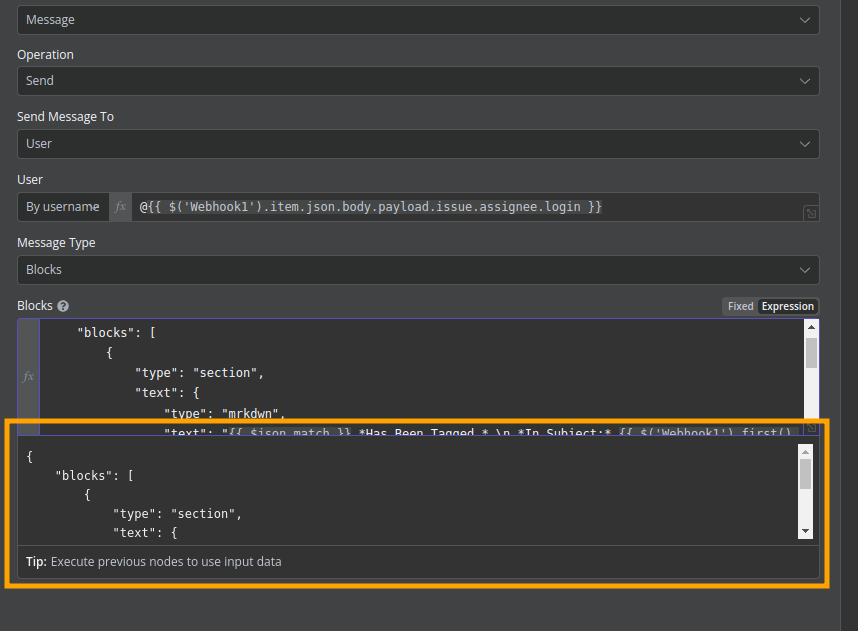Open the By username mode selector

63,207
